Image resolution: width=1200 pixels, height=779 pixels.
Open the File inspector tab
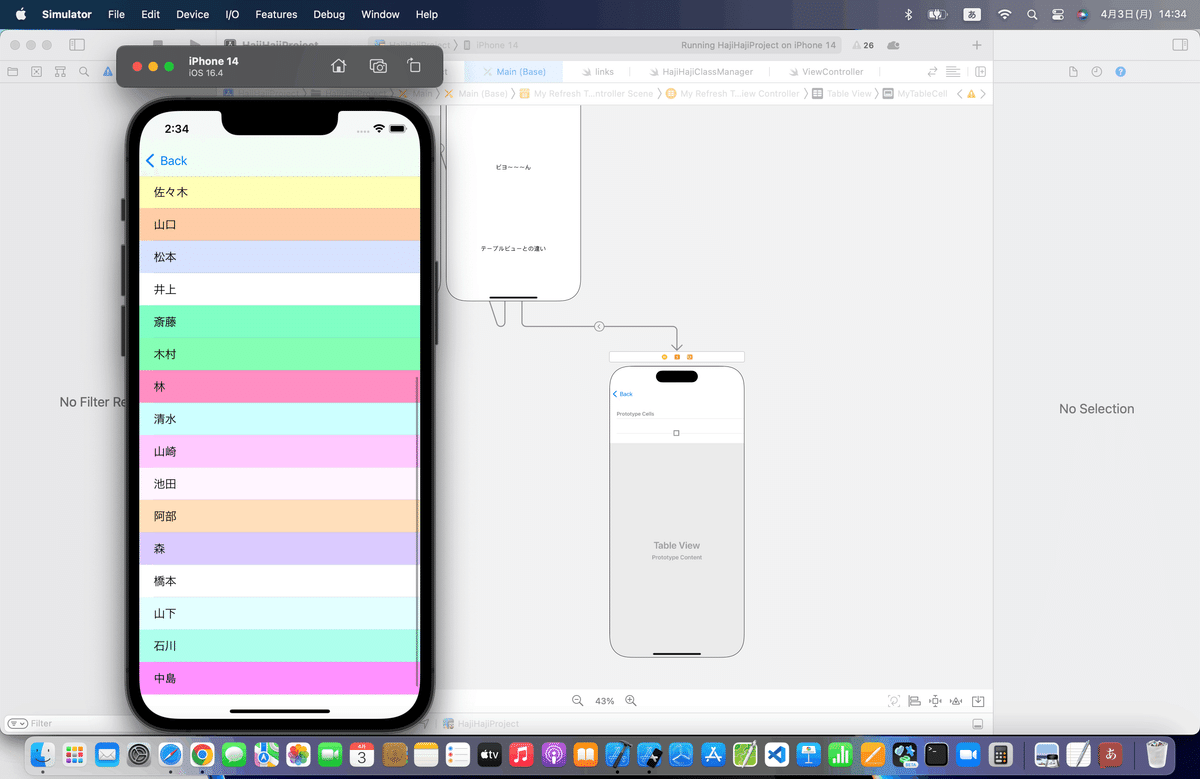click(1073, 72)
